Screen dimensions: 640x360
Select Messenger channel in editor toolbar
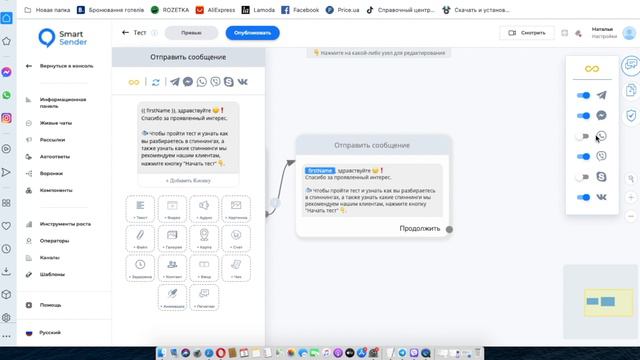pyautogui.click(x=188, y=82)
